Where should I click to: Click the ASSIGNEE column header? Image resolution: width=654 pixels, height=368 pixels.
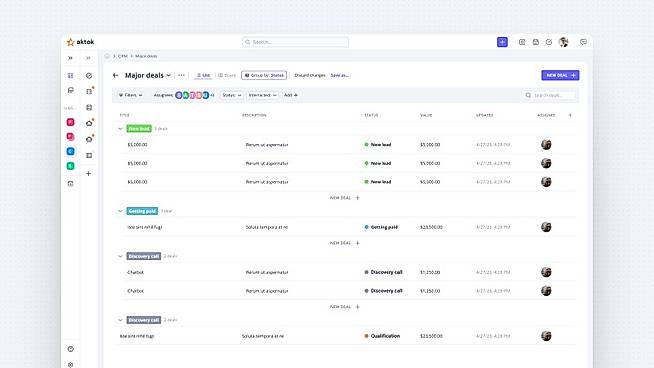pyautogui.click(x=546, y=115)
